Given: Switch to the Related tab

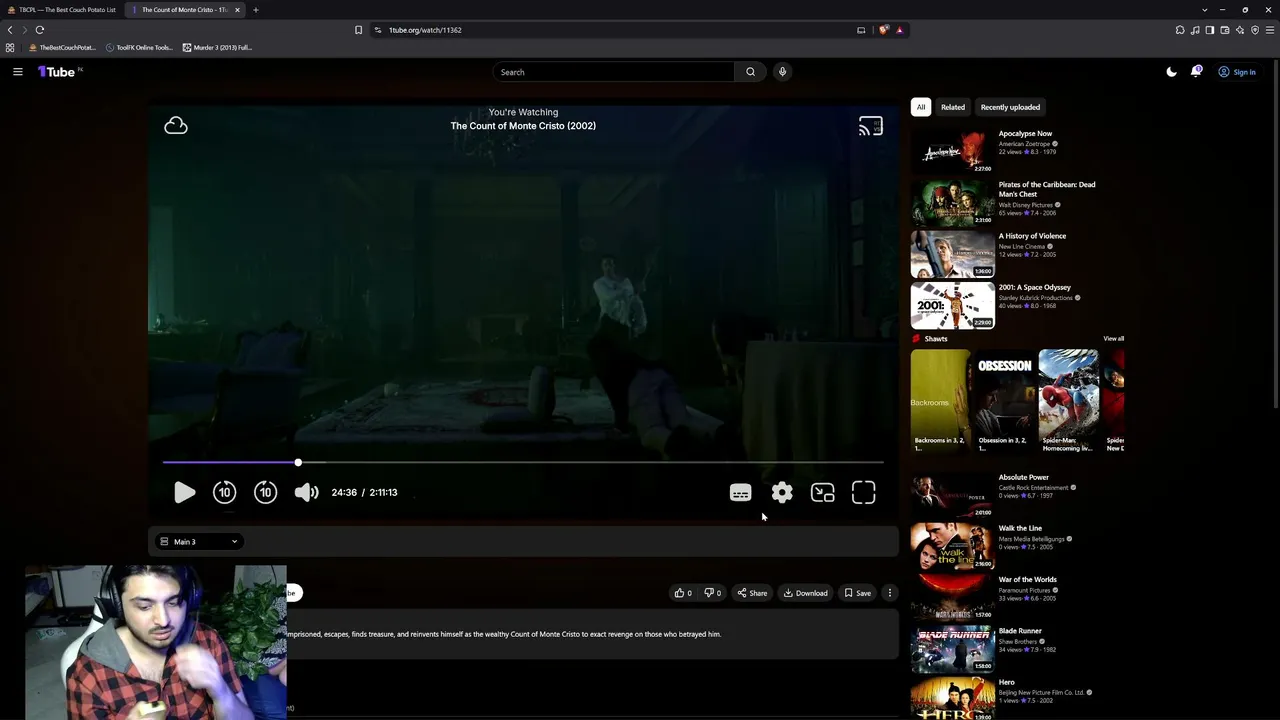Looking at the screenshot, I should click(x=953, y=107).
